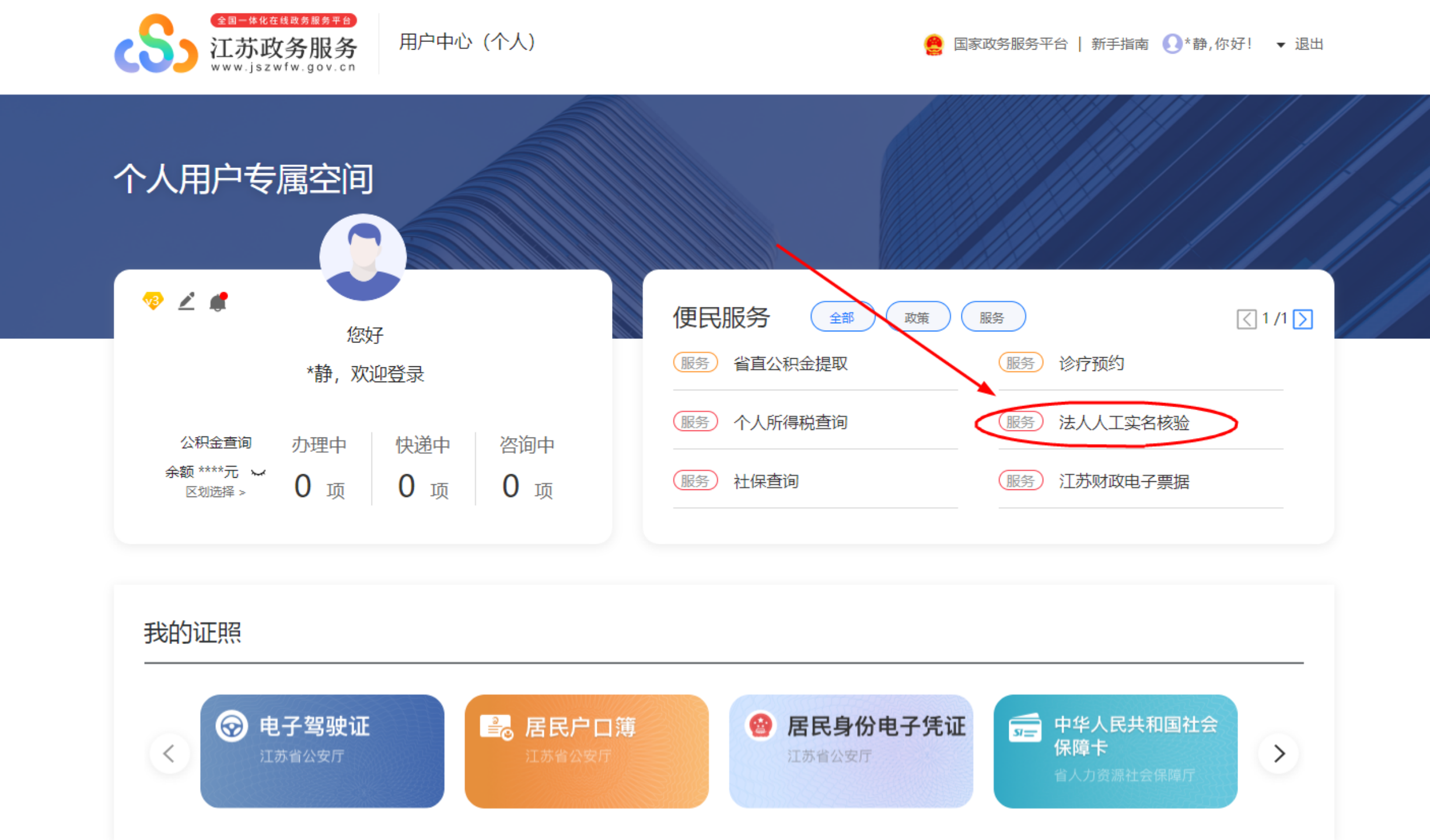Click the Jiangsu government service logo

(156, 44)
